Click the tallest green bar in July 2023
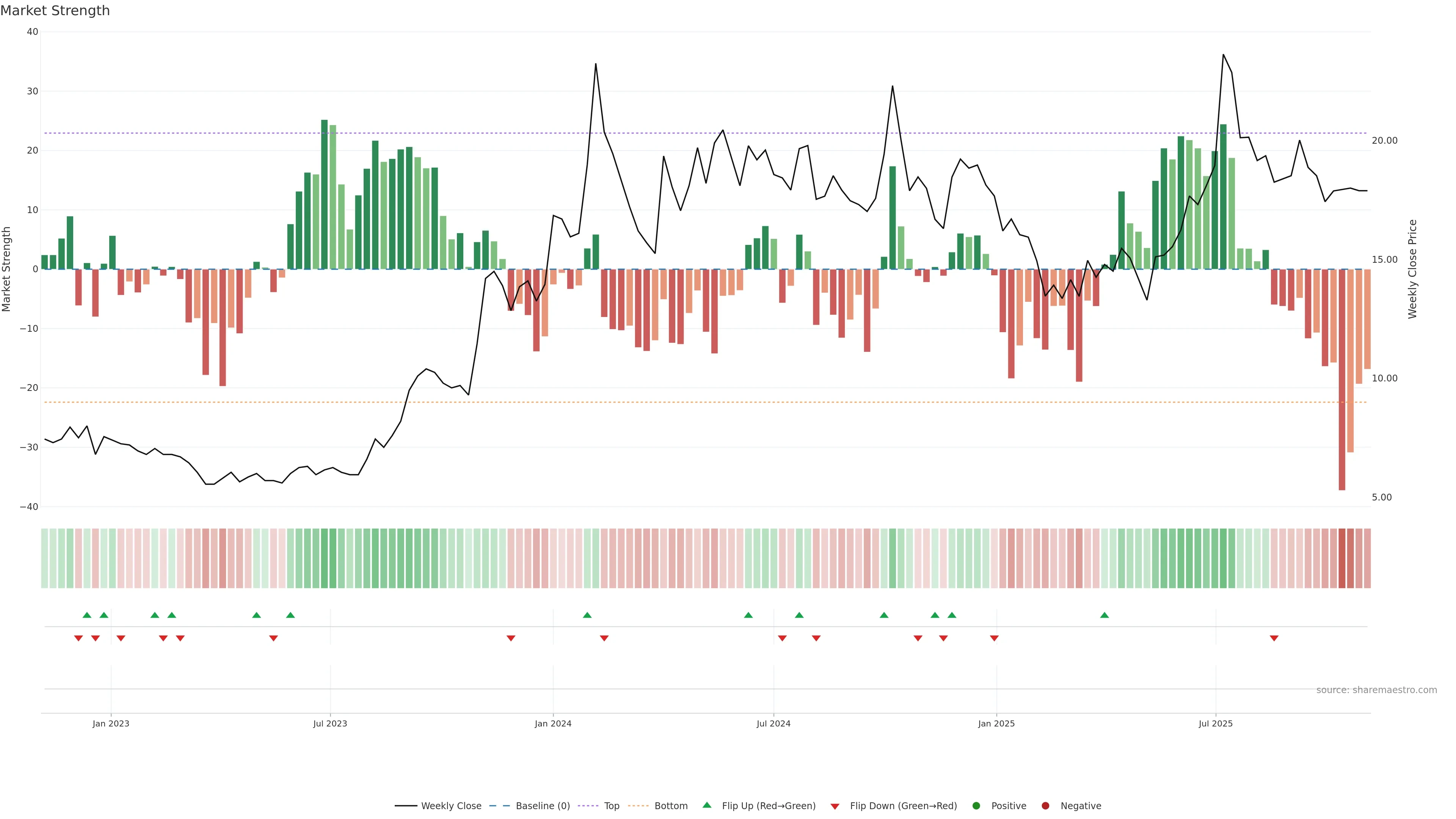Screen dimensions: 1456x819 point(325,194)
